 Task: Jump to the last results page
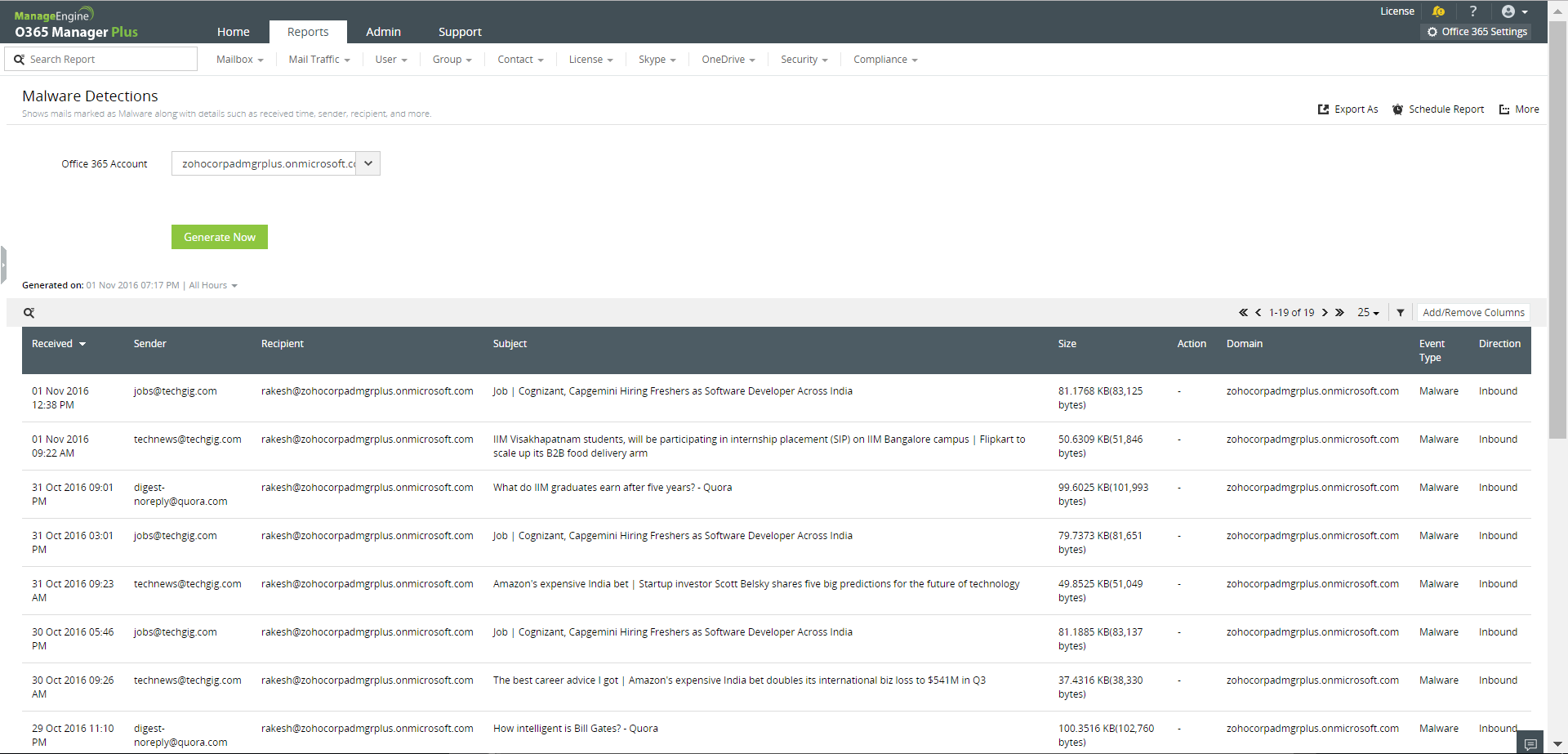[1339, 313]
